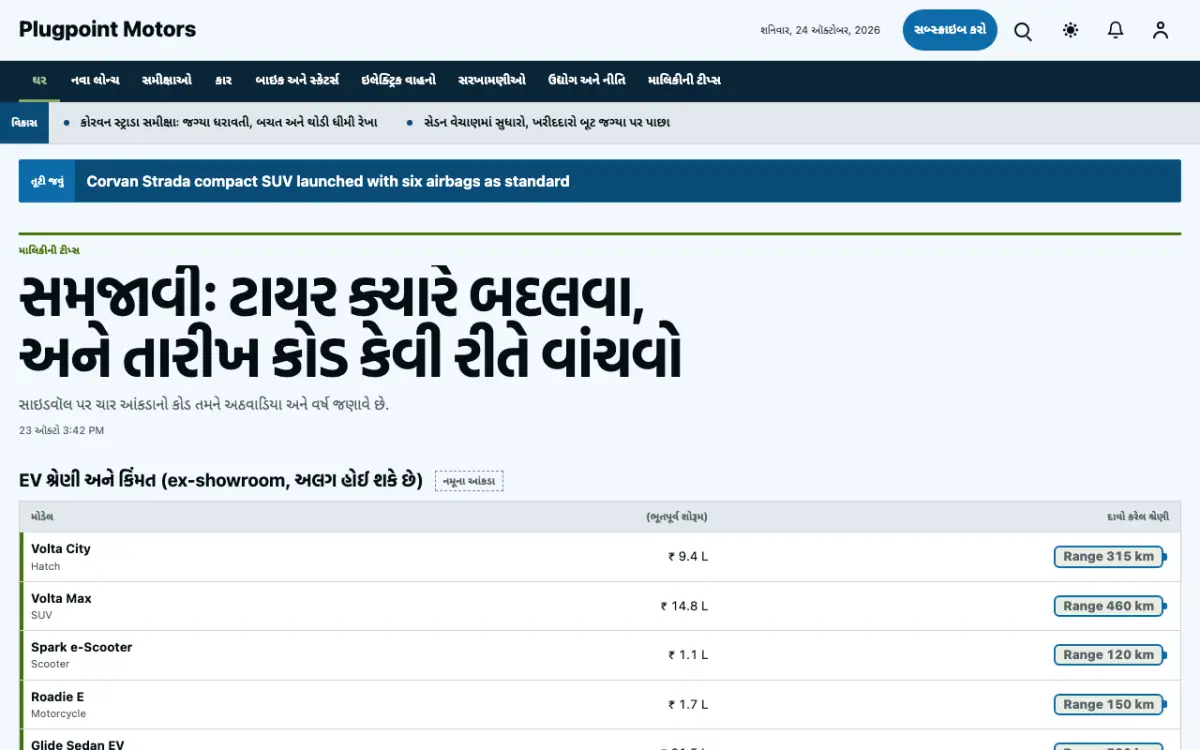This screenshot has width=1200, height=750.
Task: Select the ઘર nav tab
Action: pyautogui.click(x=40, y=80)
